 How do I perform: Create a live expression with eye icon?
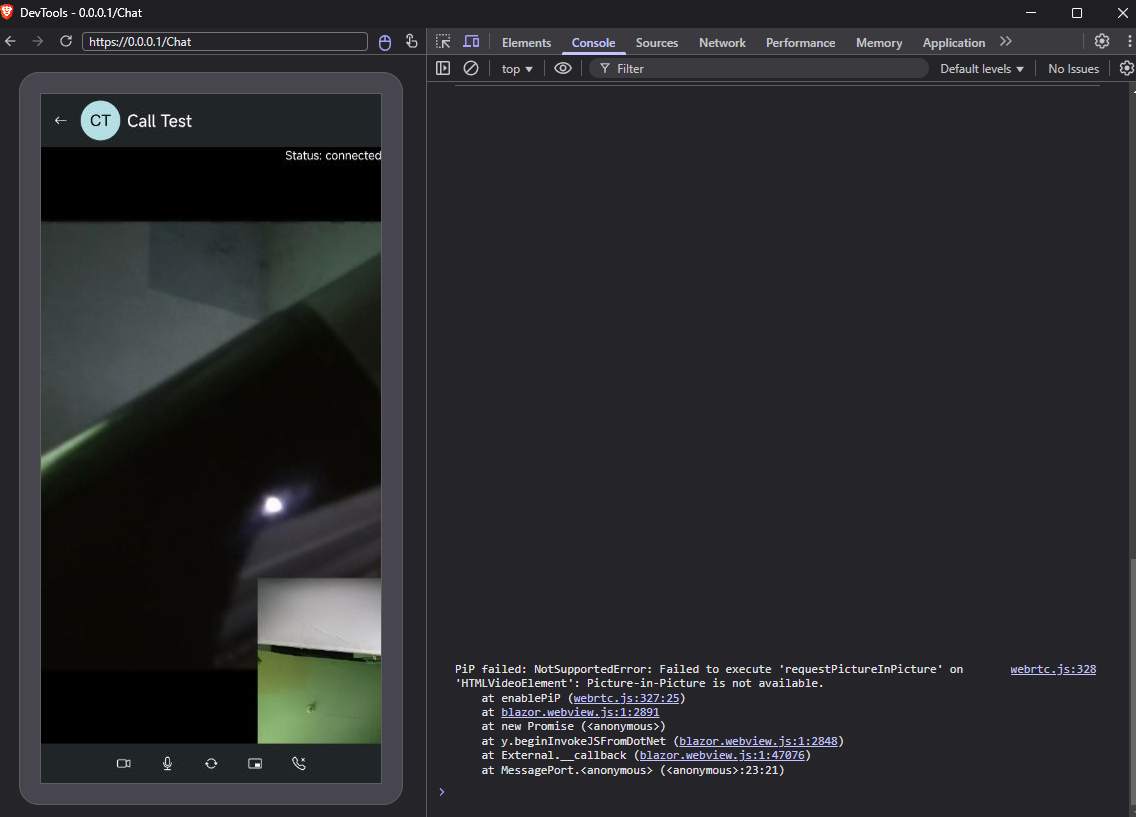[x=563, y=68]
